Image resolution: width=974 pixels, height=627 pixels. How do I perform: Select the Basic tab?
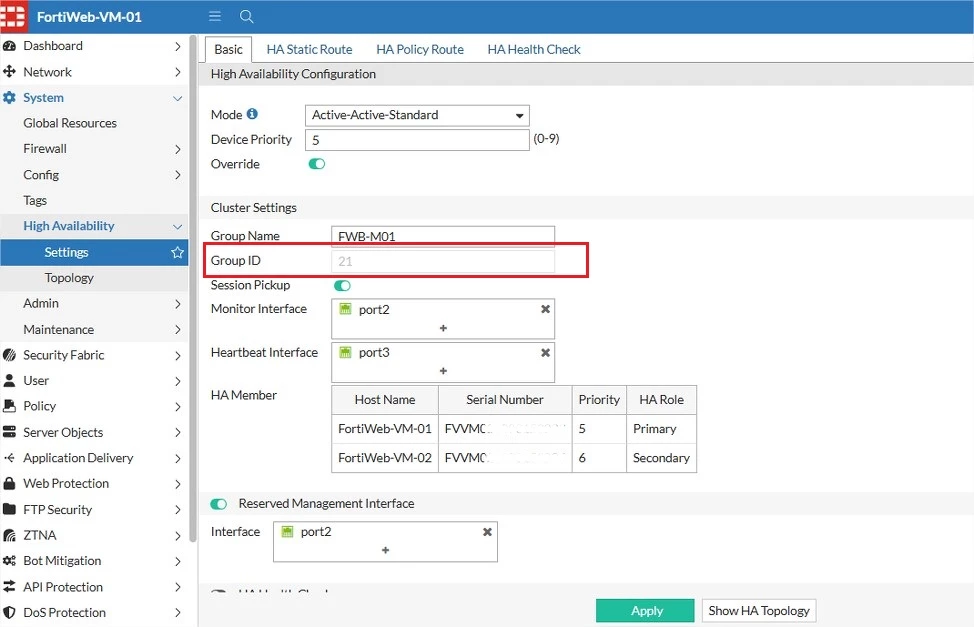click(x=229, y=49)
